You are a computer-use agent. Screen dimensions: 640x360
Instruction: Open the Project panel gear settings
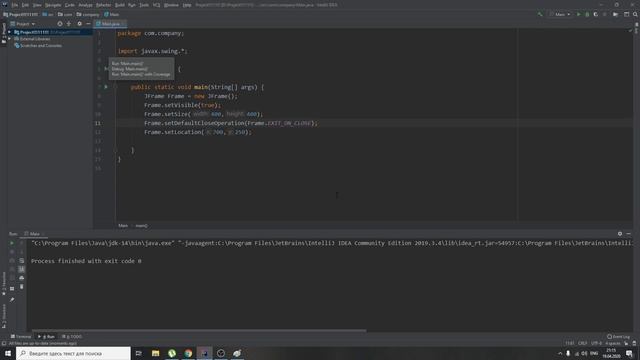pyautogui.click(x=79, y=24)
